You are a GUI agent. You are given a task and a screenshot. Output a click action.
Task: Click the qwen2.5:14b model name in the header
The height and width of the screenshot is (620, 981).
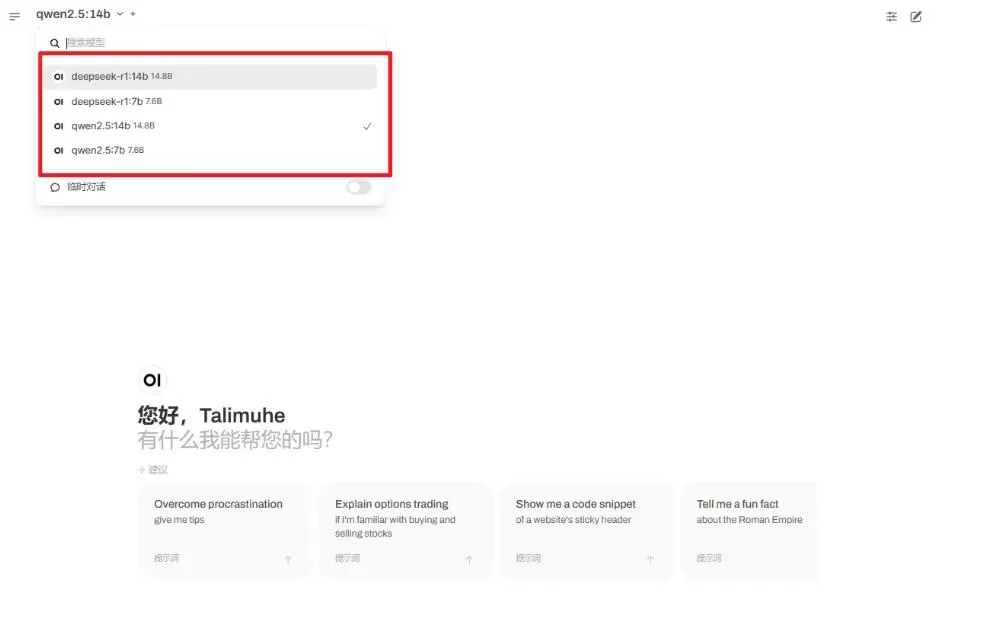click(x=73, y=14)
